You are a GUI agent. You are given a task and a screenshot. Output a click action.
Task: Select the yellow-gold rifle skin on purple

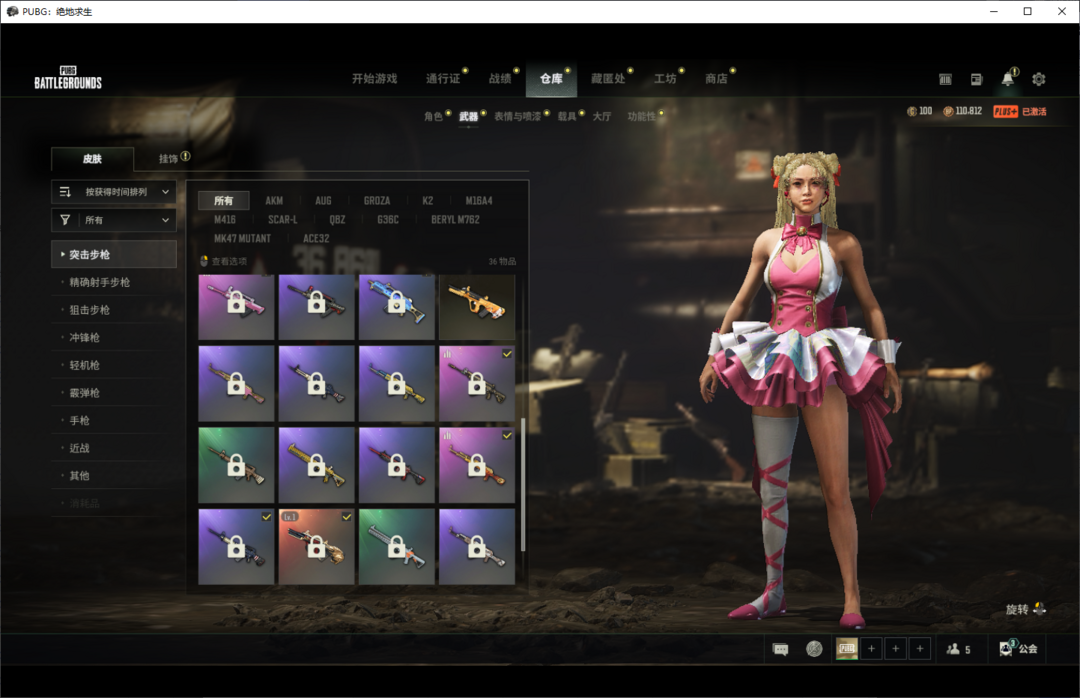(317, 465)
